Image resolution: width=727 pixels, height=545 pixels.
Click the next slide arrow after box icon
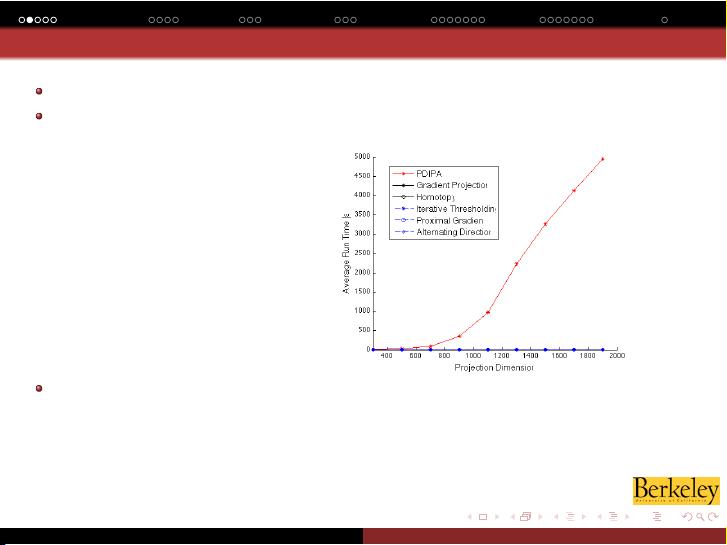point(497,517)
